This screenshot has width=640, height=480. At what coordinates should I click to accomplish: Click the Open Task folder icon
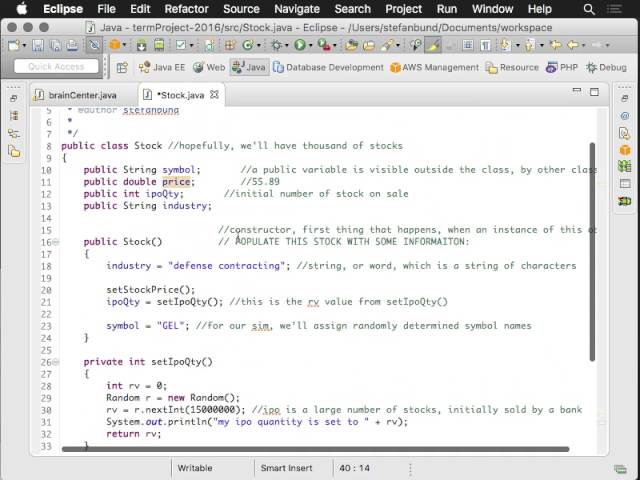coord(369,45)
